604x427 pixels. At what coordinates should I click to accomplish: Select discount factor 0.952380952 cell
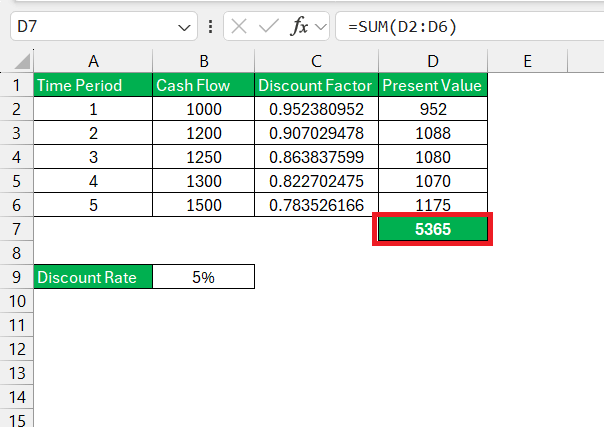point(317,109)
